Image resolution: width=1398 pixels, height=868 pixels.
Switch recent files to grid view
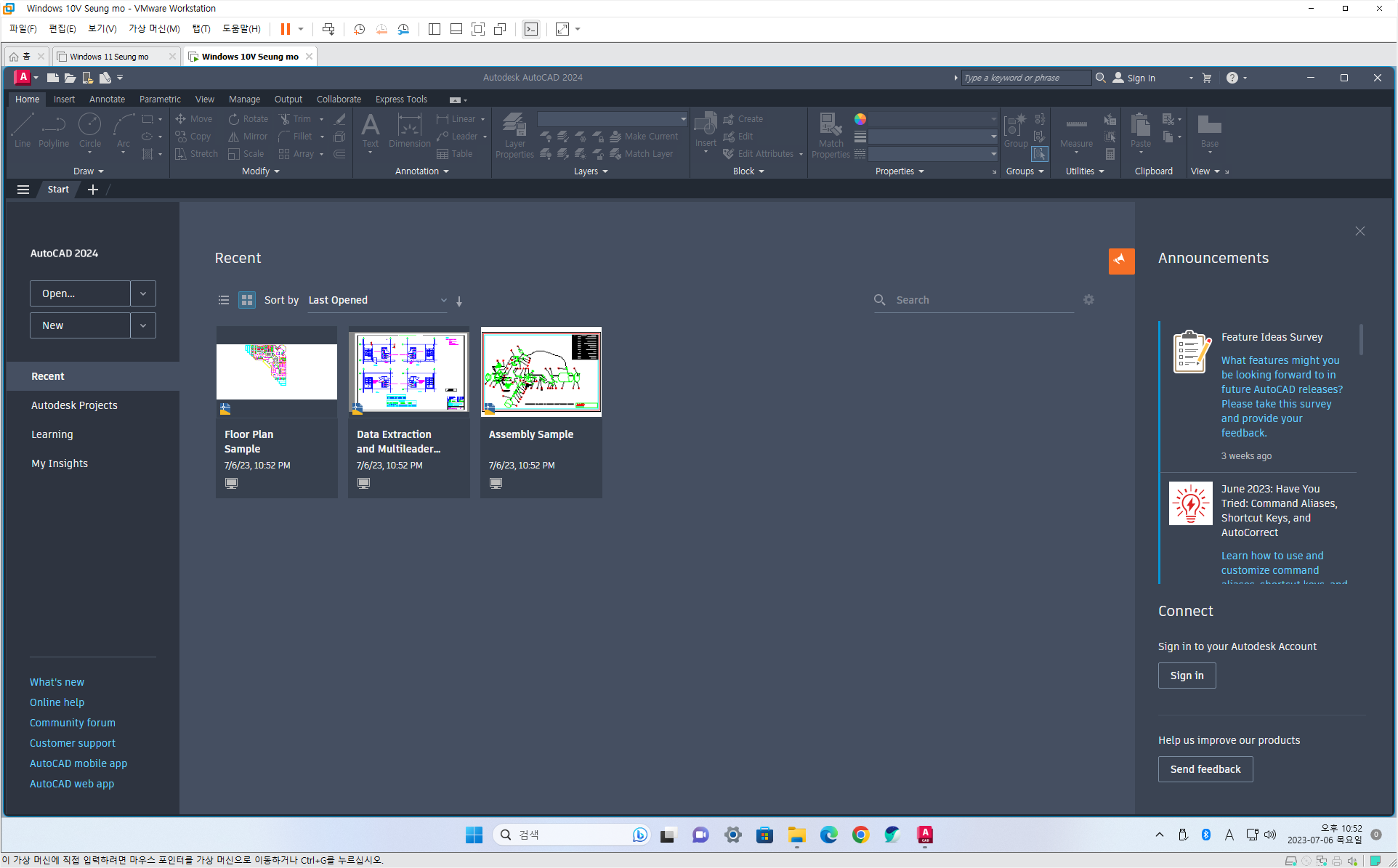[x=247, y=300]
